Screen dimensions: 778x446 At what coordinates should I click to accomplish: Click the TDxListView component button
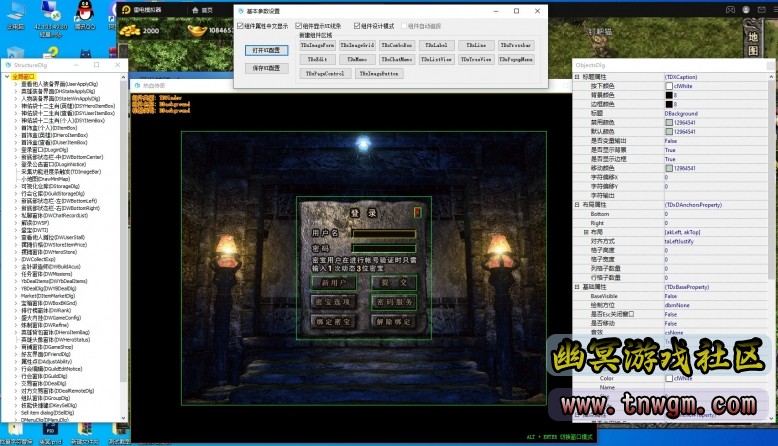tap(437, 60)
